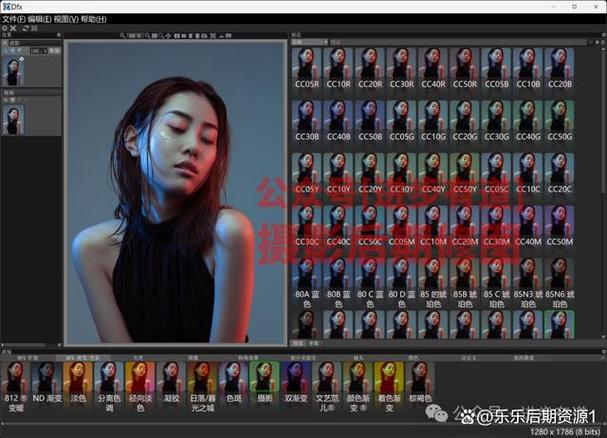Apply the CC50M preset
The width and height of the screenshot is (607, 438).
coord(559,227)
